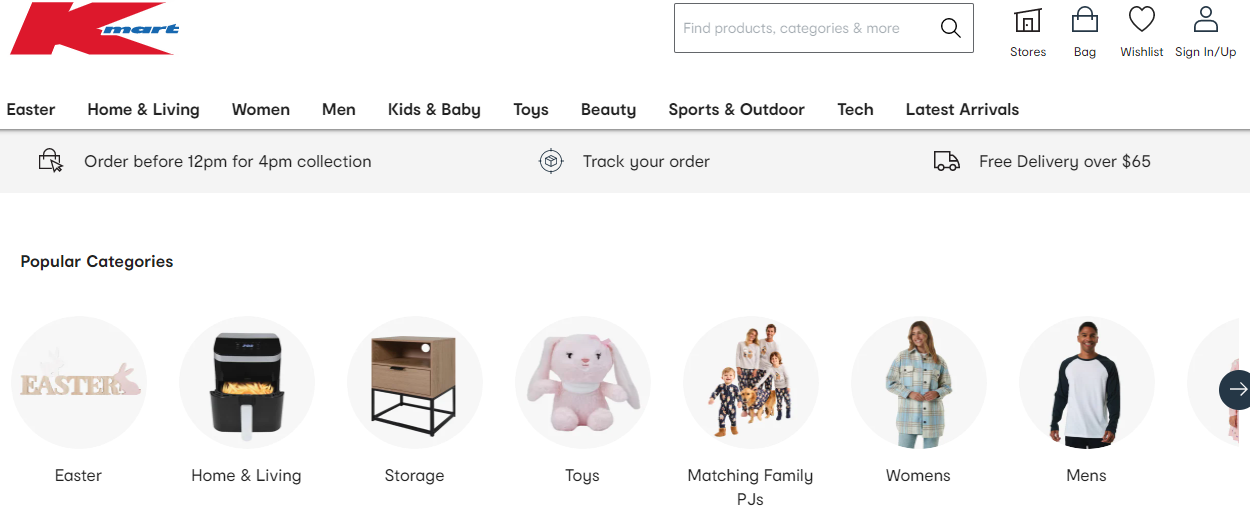
Task: Click the Kmart logo
Action: tap(95, 29)
